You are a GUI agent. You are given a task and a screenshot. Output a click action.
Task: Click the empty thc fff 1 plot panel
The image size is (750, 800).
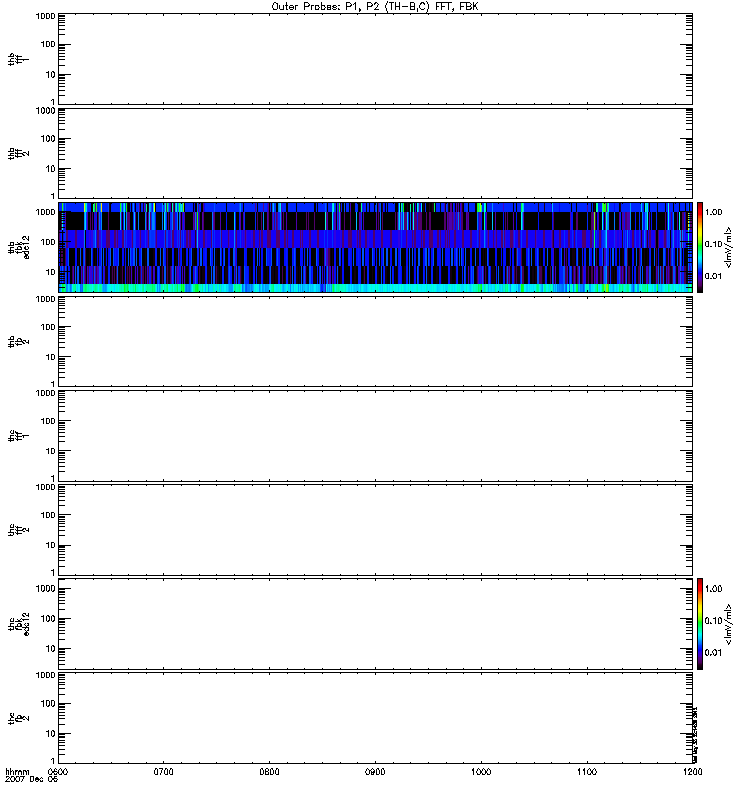pos(375,436)
